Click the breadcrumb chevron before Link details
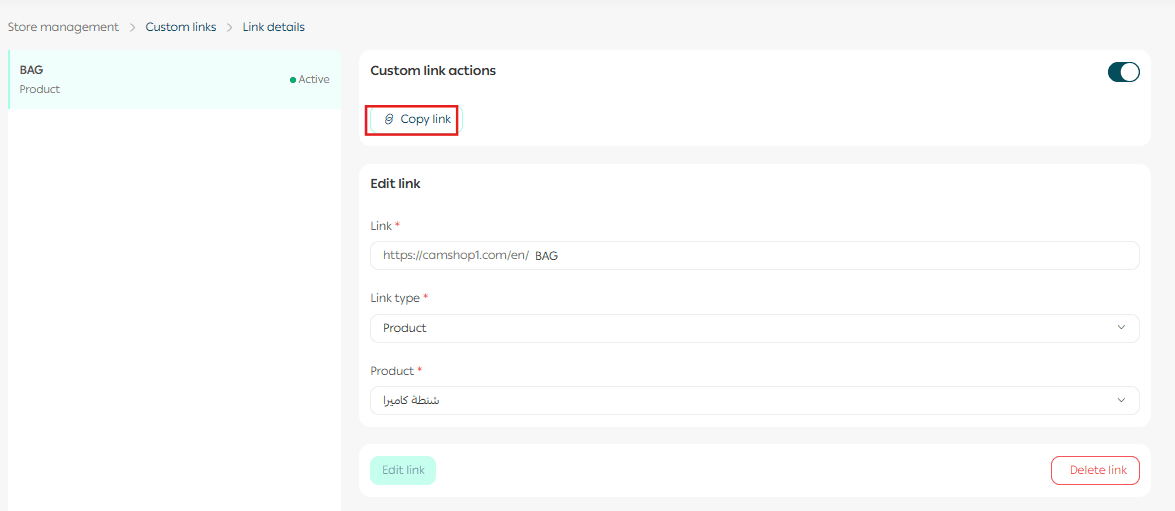The width and height of the screenshot is (1175, 511). (x=229, y=27)
